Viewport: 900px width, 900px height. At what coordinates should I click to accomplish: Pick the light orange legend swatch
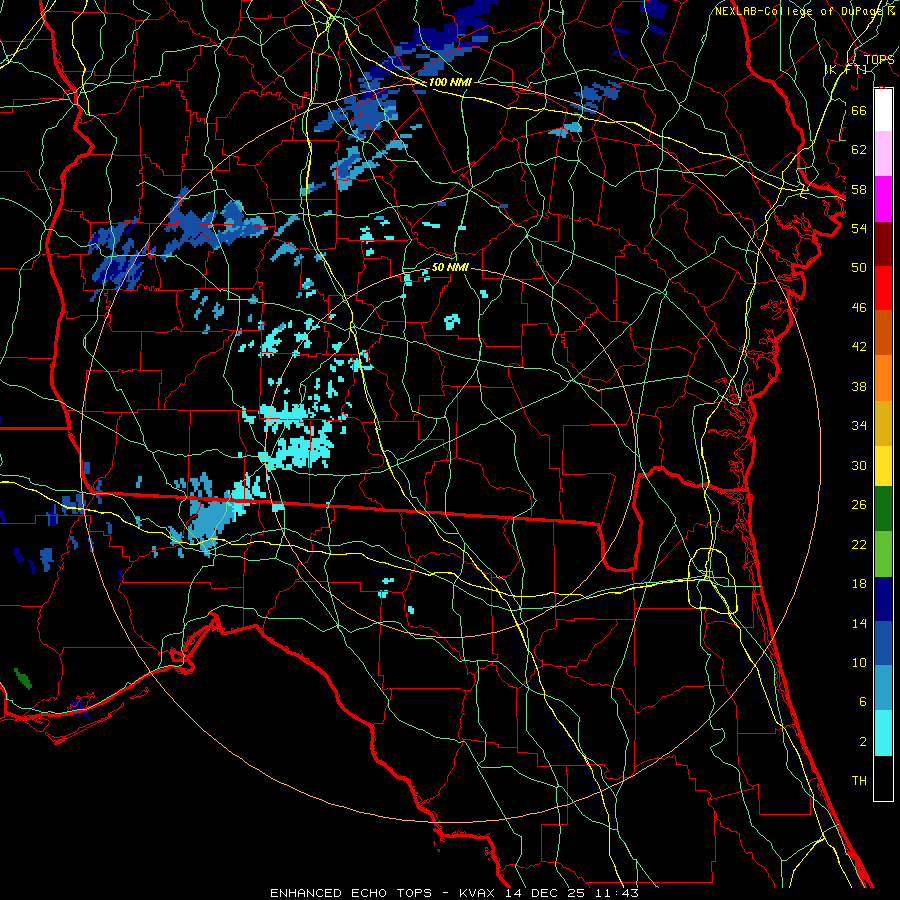883,377
